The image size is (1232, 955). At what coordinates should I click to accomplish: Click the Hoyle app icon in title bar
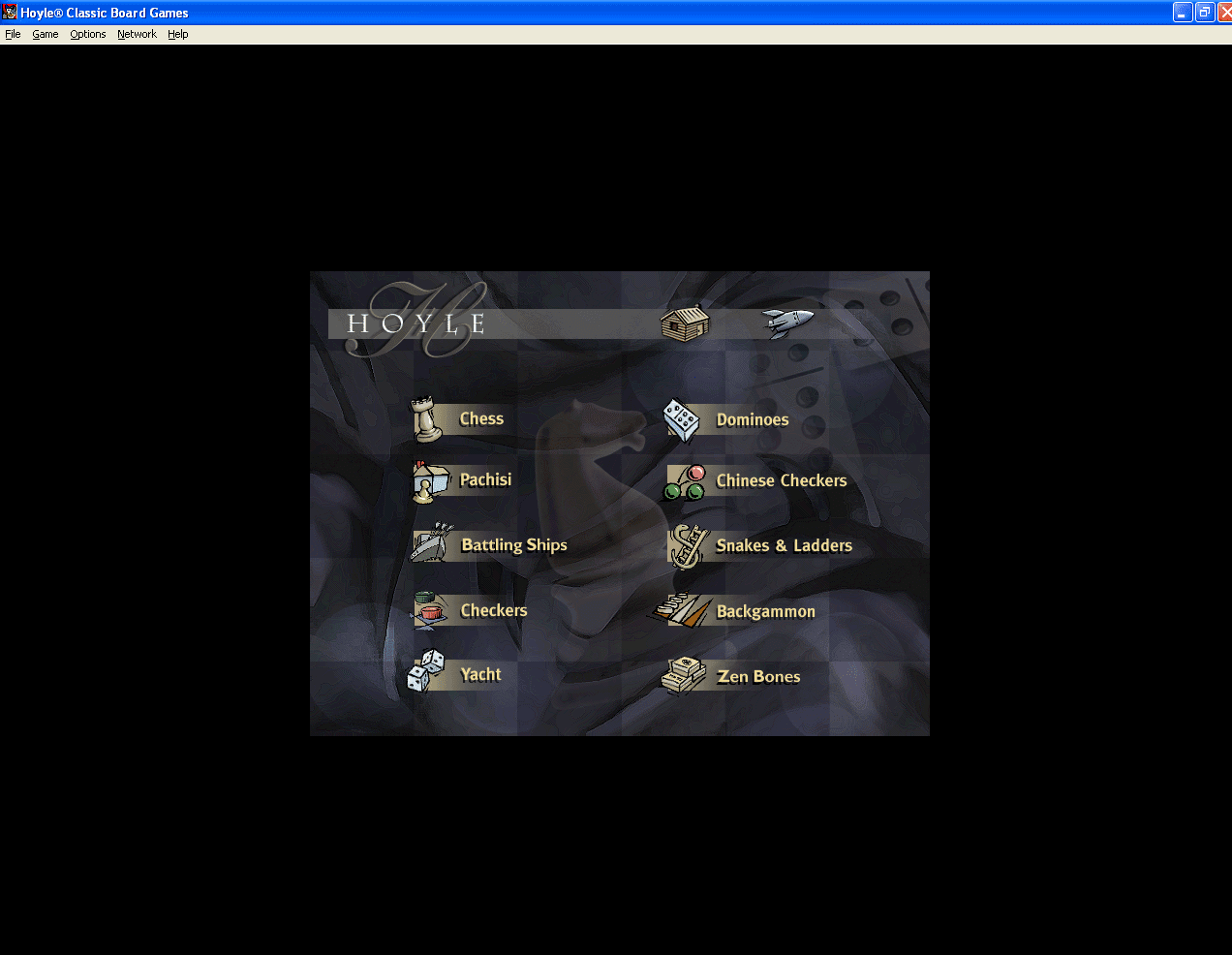click(x=10, y=12)
